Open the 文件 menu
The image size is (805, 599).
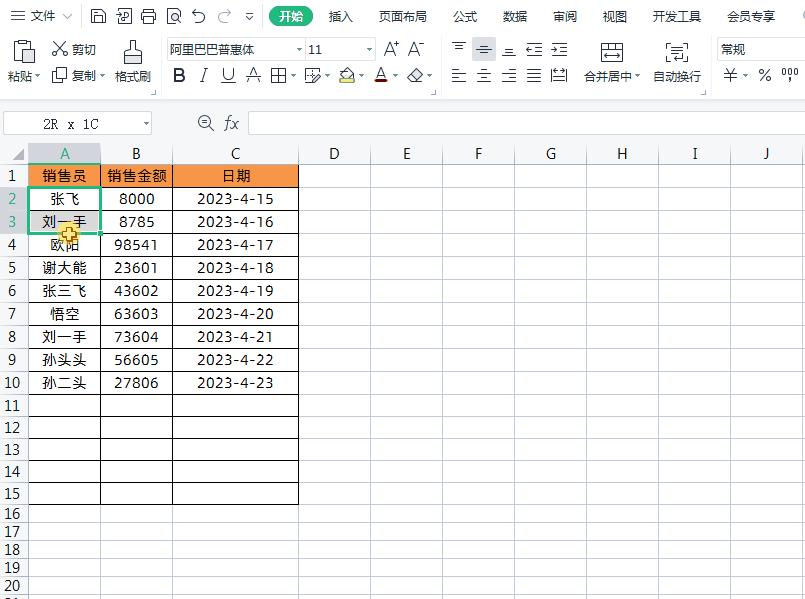(38, 16)
